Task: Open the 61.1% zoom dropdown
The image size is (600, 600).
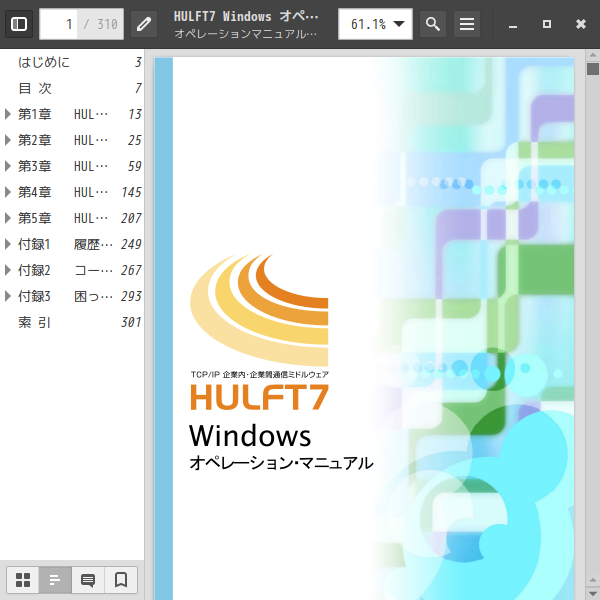Action: (375, 24)
